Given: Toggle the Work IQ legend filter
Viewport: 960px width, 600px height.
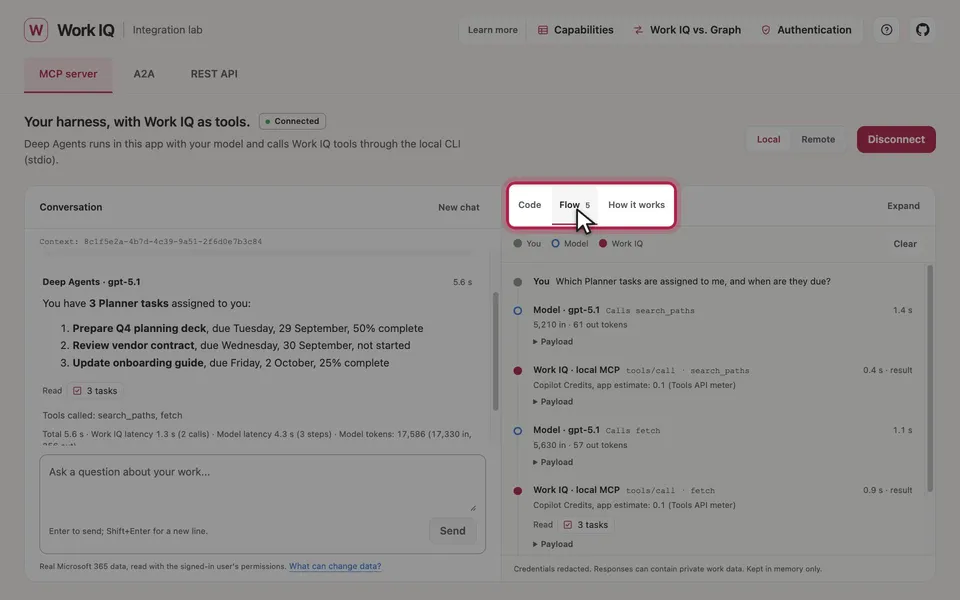Looking at the screenshot, I should tap(621, 244).
